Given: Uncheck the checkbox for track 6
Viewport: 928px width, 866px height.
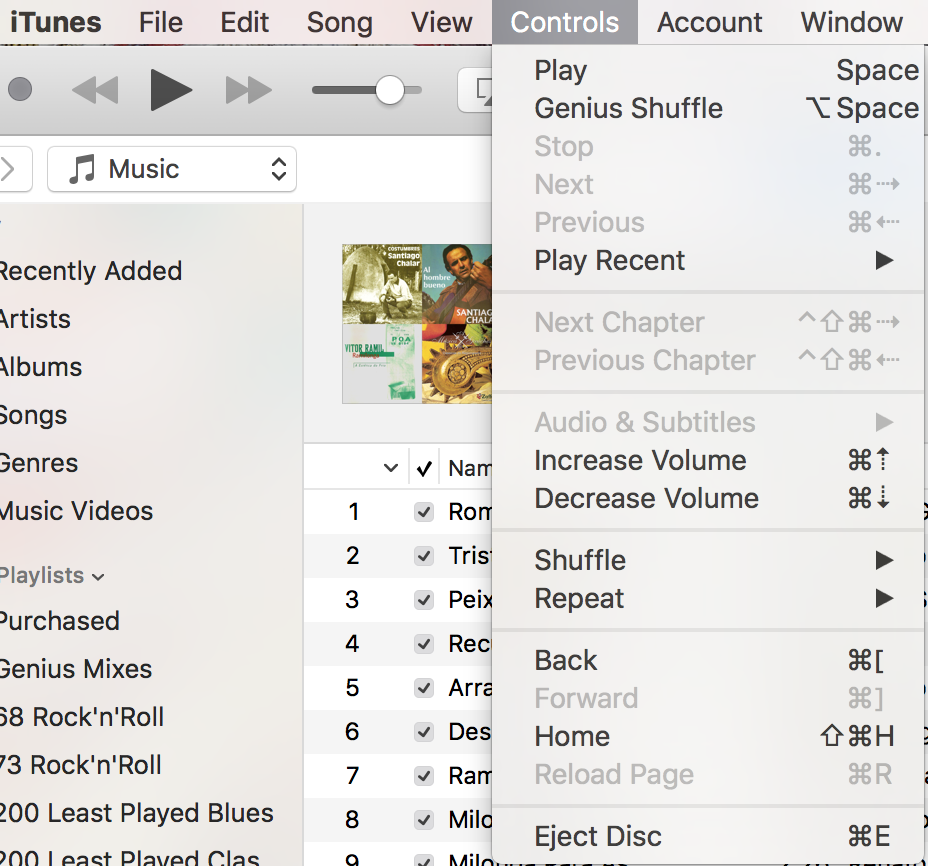Looking at the screenshot, I should 424,732.
